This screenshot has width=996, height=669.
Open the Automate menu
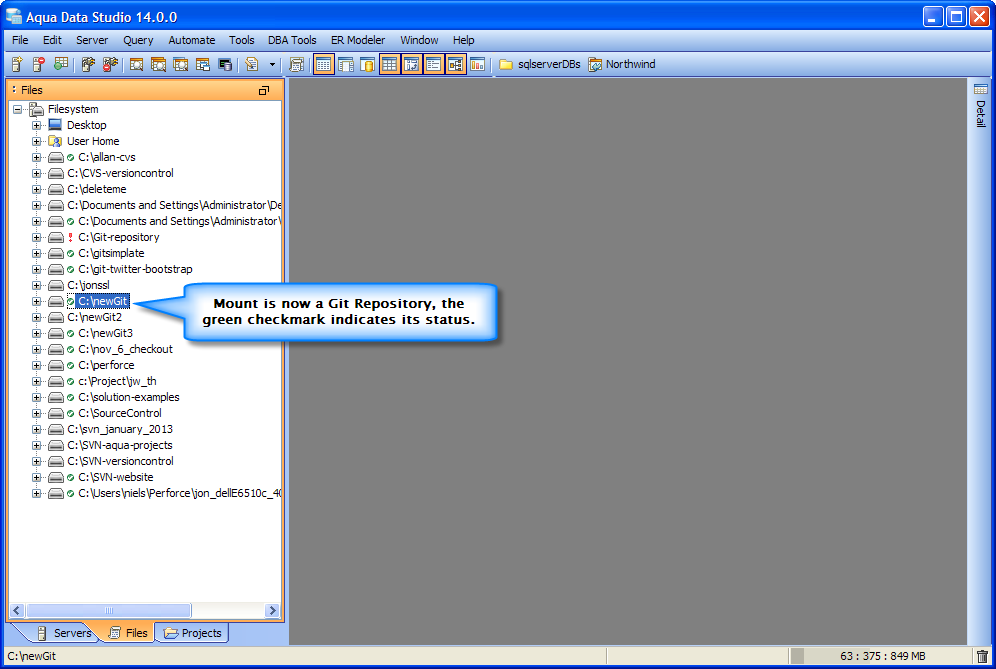192,40
